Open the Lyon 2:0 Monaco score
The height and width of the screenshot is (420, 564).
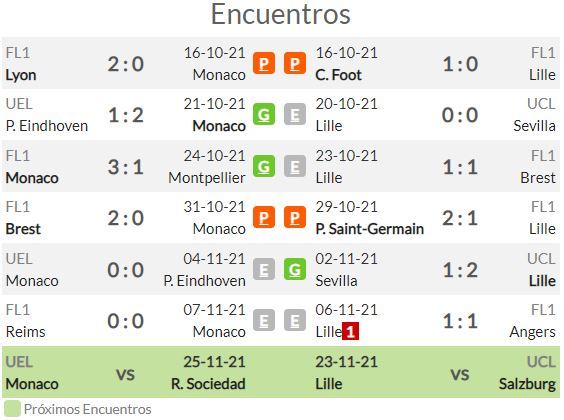pyautogui.click(x=126, y=64)
